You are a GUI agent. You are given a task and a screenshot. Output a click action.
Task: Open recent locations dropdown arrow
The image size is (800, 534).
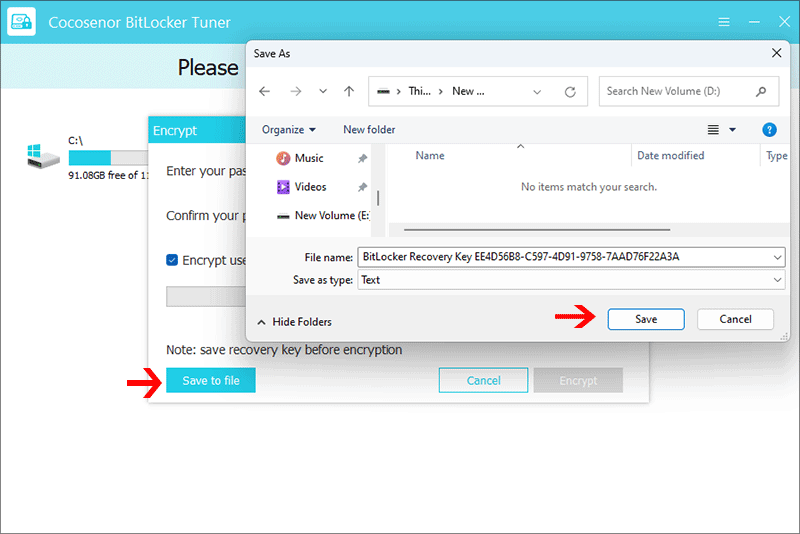[323, 91]
